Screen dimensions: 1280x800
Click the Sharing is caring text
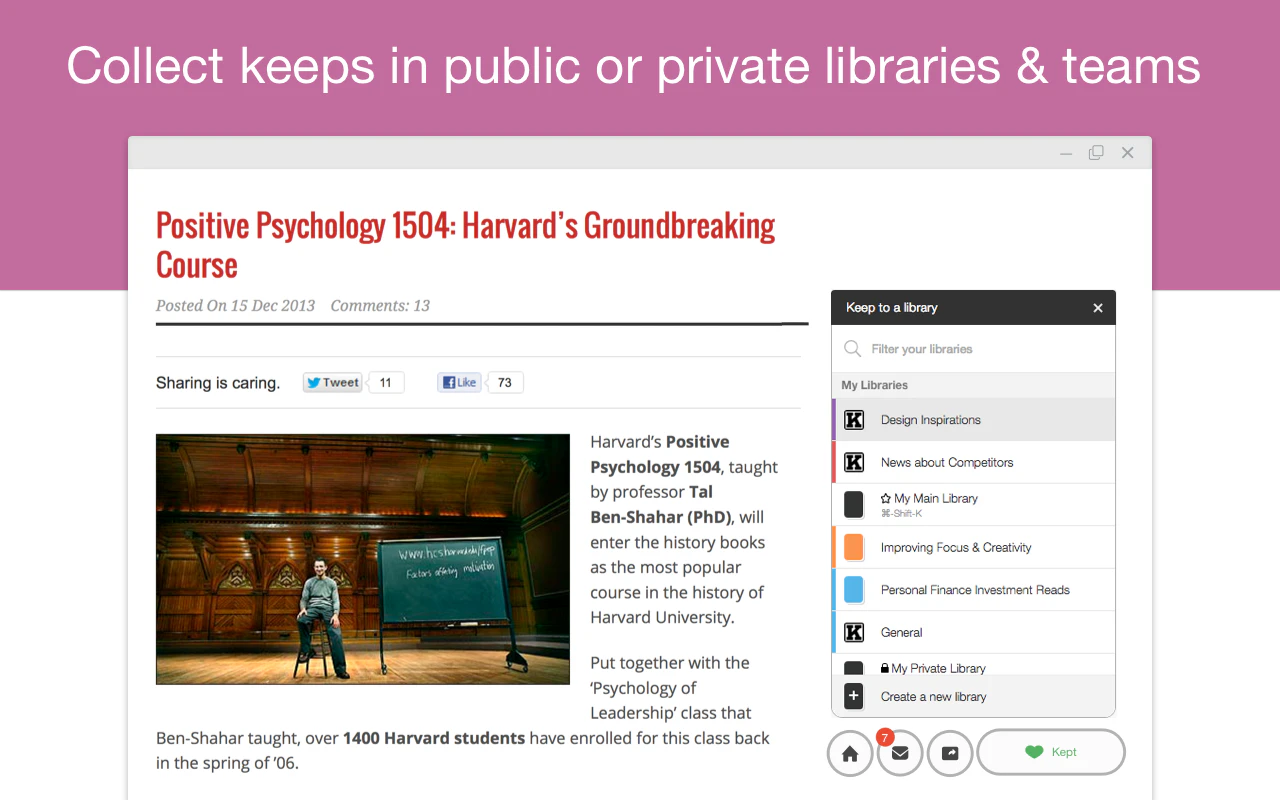point(218,383)
